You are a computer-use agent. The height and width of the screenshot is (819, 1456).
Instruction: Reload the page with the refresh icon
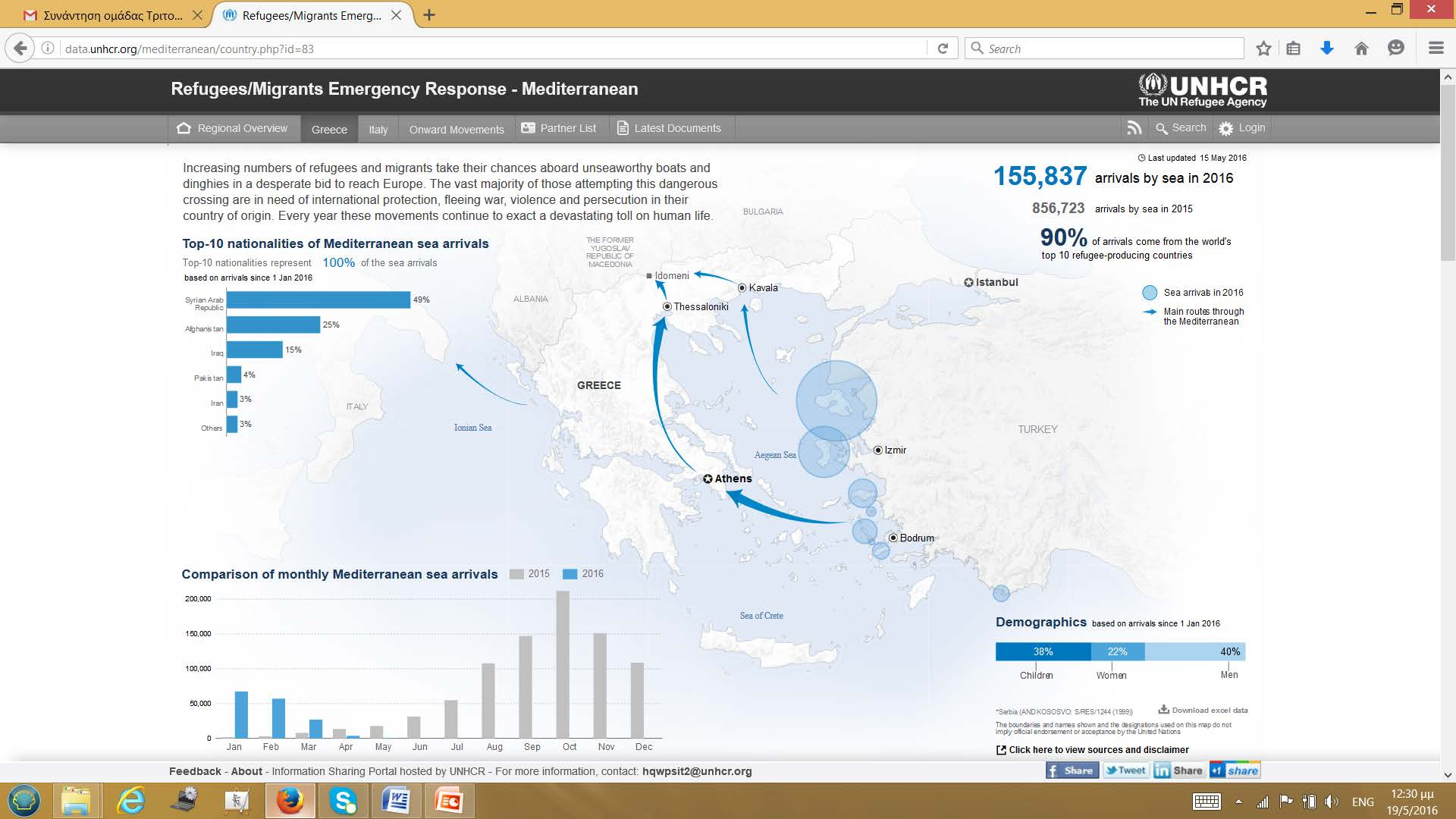[x=943, y=49]
